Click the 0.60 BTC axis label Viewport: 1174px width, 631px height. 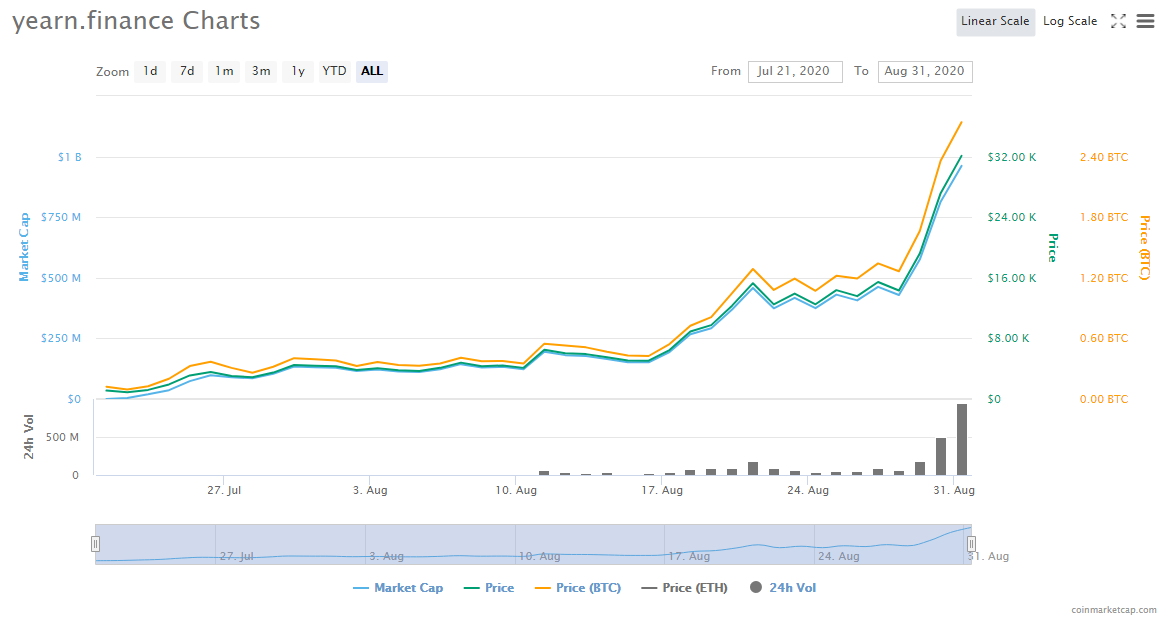tap(1104, 338)
